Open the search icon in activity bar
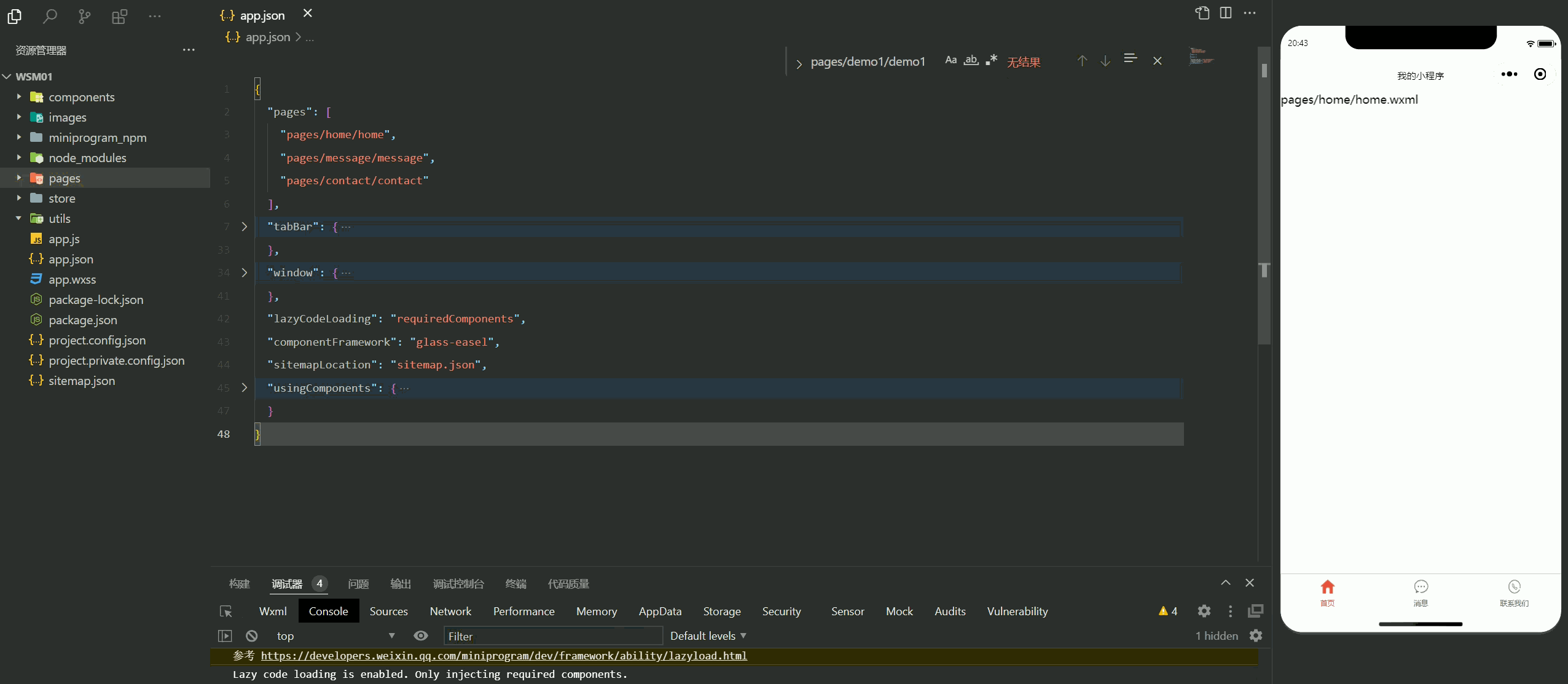The width and height of the screenshot is (1568, 684). pyautogui.click(x=50, y=17)
